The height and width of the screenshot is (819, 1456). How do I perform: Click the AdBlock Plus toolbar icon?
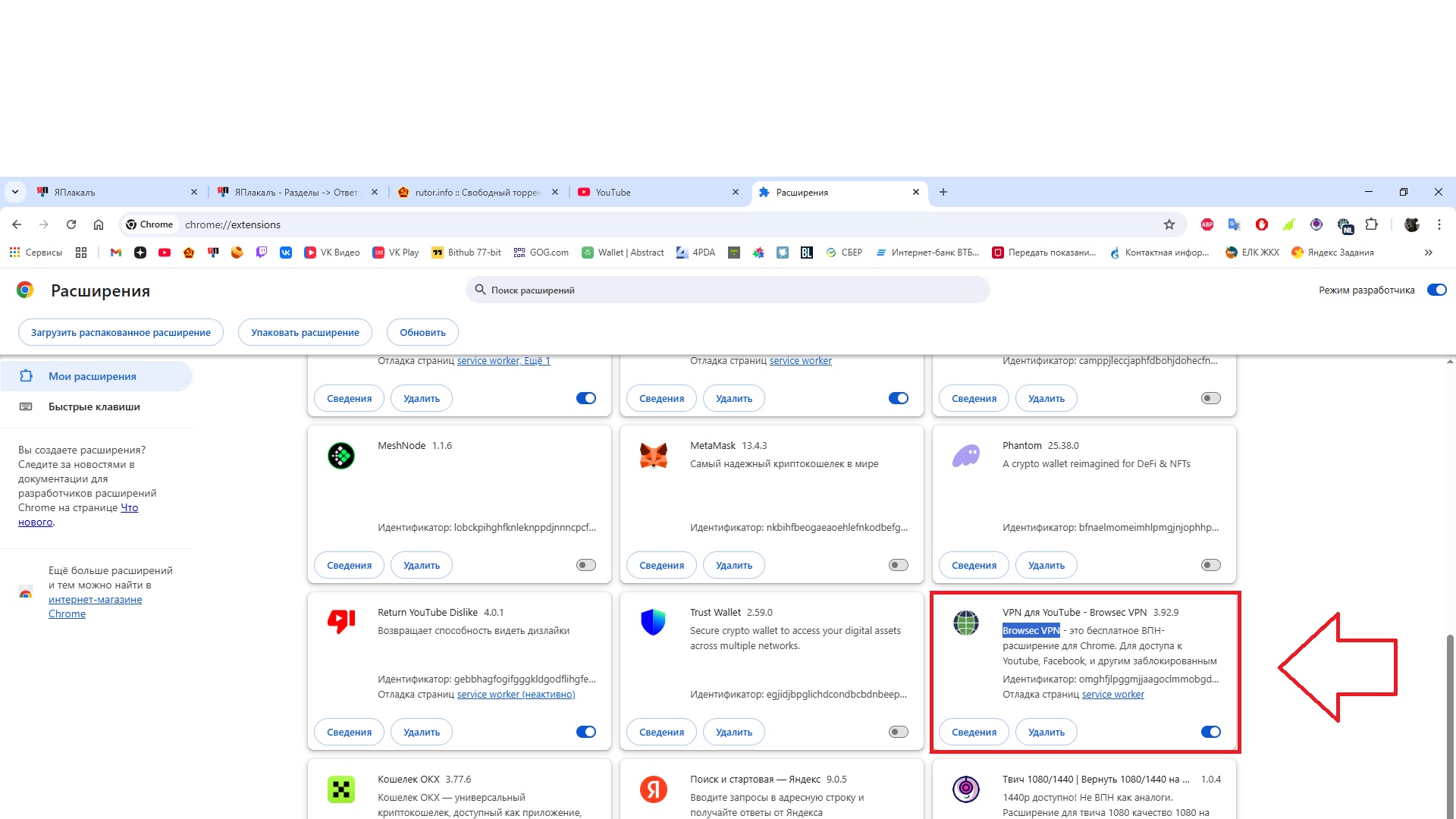click(1207, 224)
